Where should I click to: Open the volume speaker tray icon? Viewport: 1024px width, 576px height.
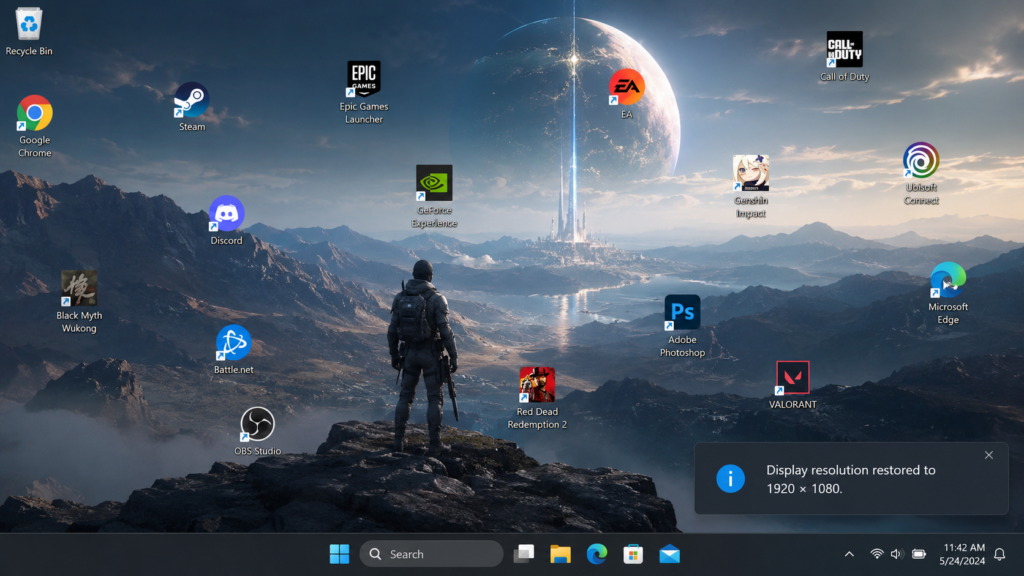click(x=897, y=554)
